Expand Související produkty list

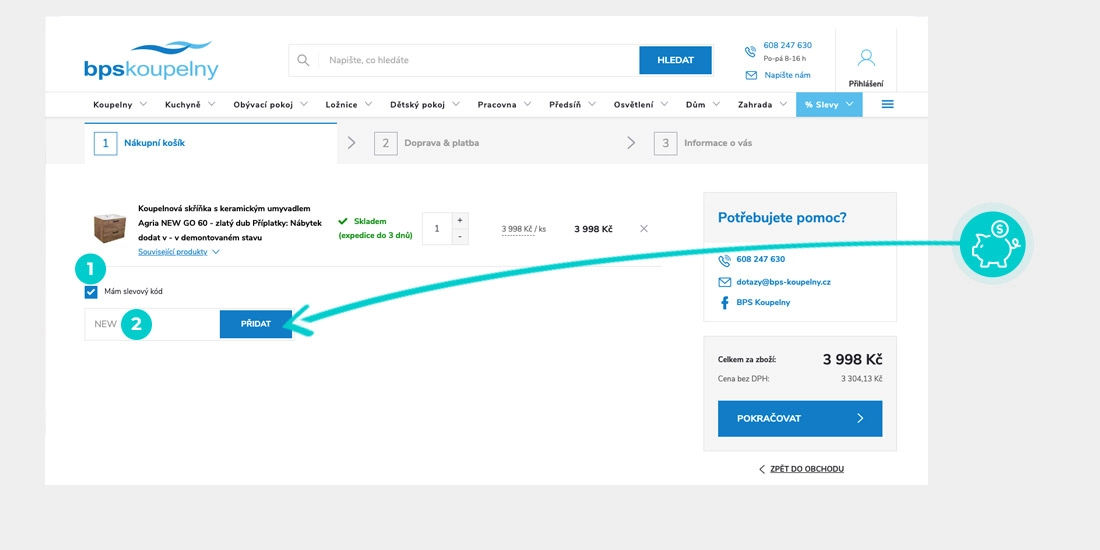179,252
